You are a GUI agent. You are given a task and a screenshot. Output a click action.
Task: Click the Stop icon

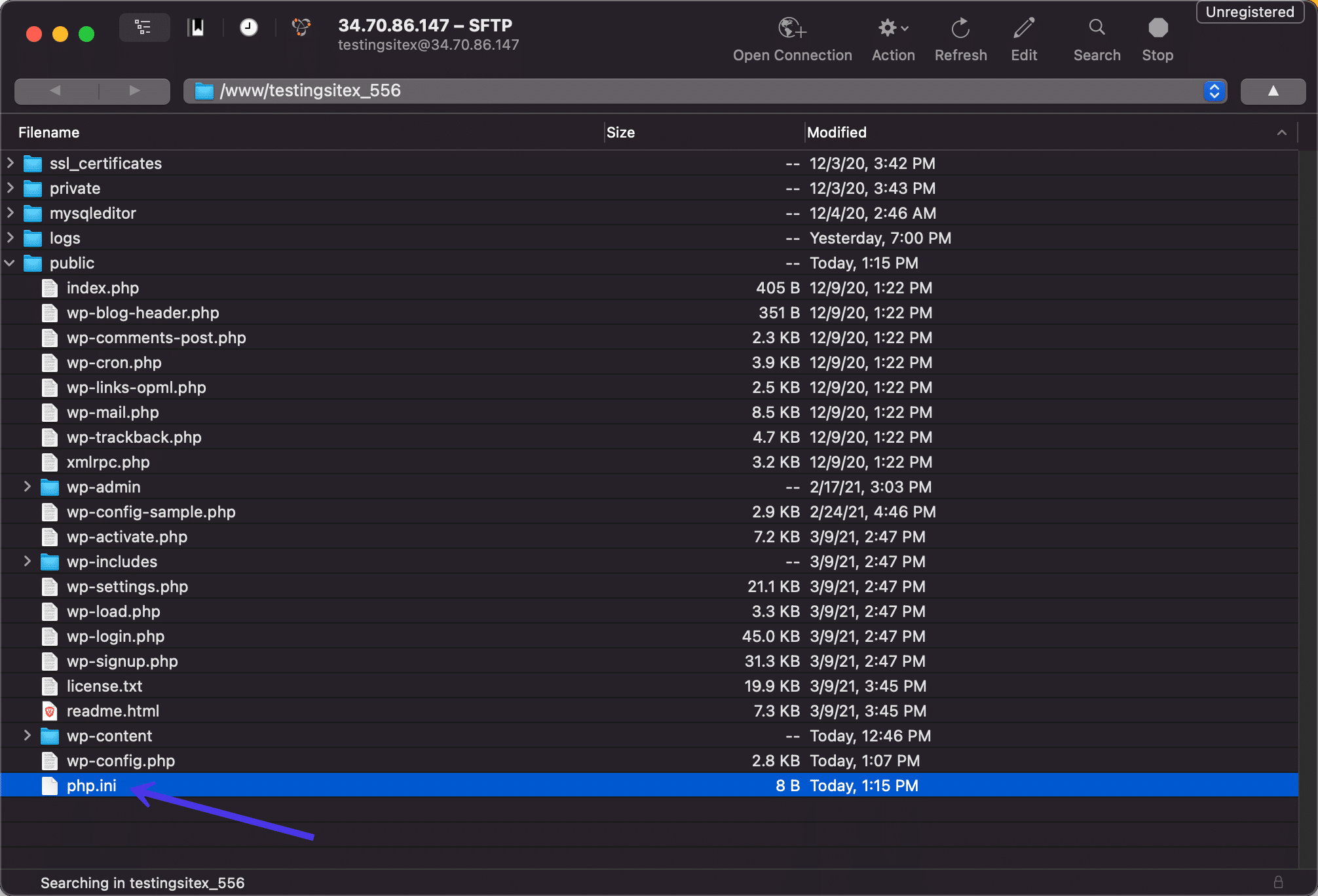[x=1158, y=26]
